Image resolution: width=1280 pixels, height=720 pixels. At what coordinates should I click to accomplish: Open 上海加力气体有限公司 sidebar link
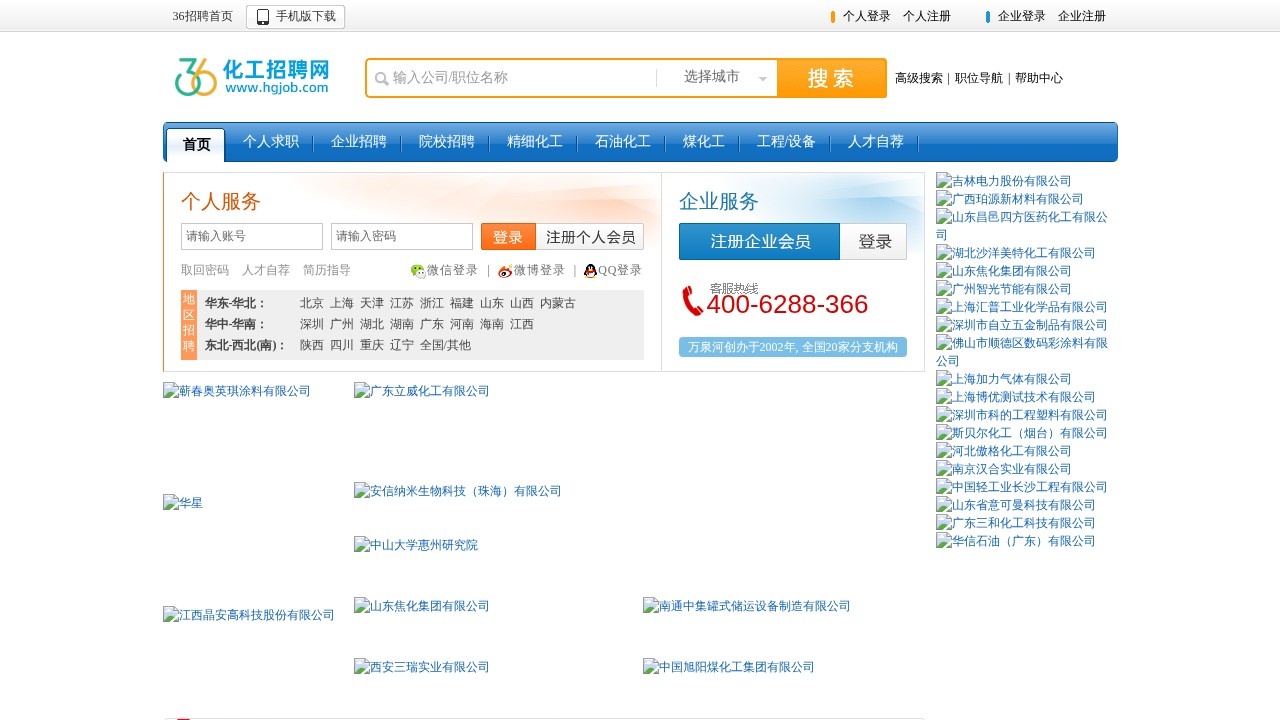click(1004, 379)
